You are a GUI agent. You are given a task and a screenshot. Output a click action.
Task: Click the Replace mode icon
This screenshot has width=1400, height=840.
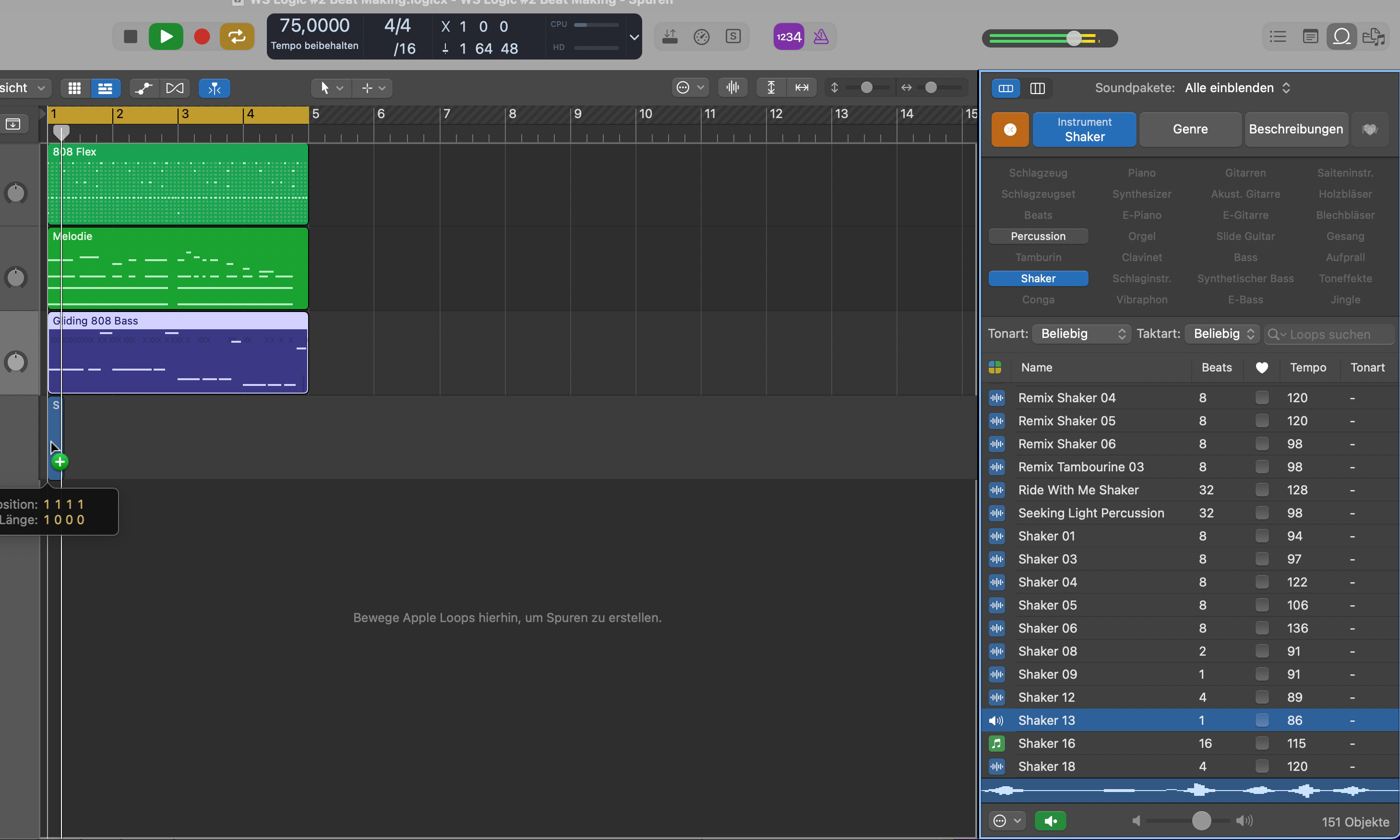click(670, 37)
